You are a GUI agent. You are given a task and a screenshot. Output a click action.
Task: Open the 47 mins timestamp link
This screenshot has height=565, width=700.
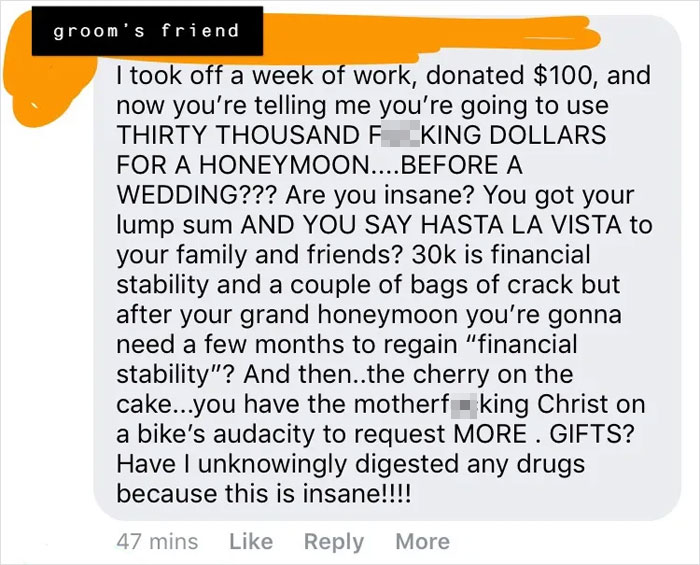tap(157, 541)
